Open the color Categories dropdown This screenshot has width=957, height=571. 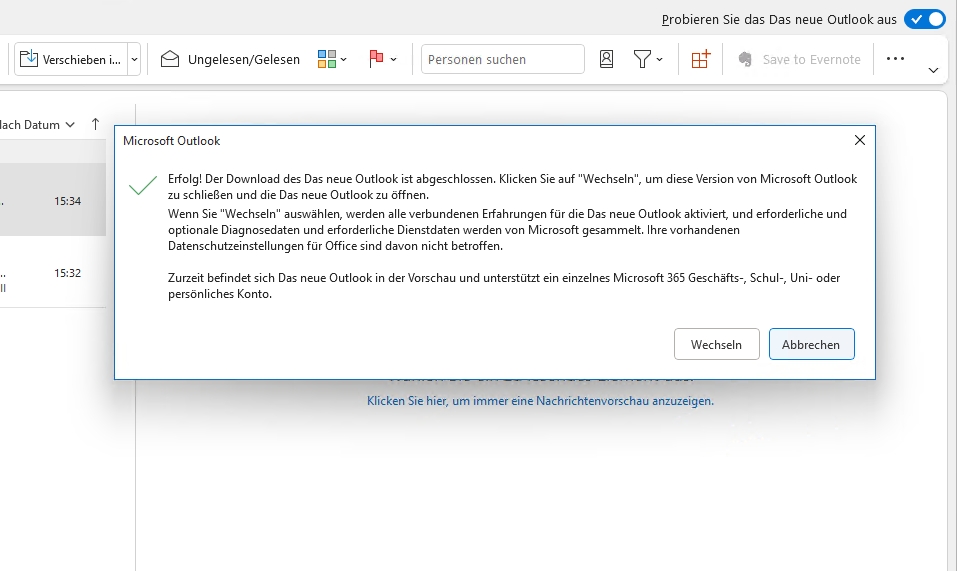332,59
